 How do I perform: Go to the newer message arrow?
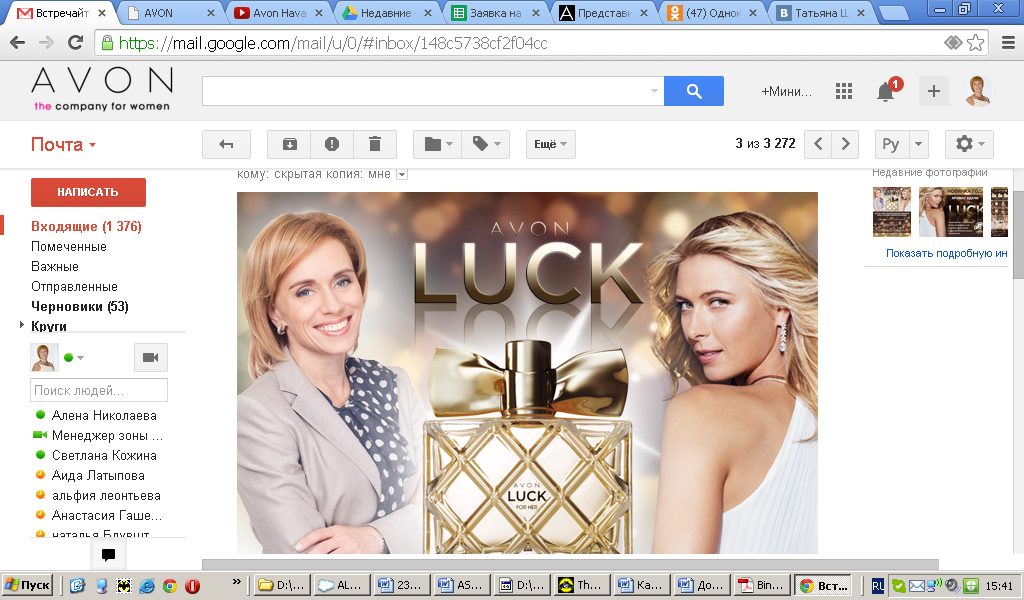coord(818,144)
